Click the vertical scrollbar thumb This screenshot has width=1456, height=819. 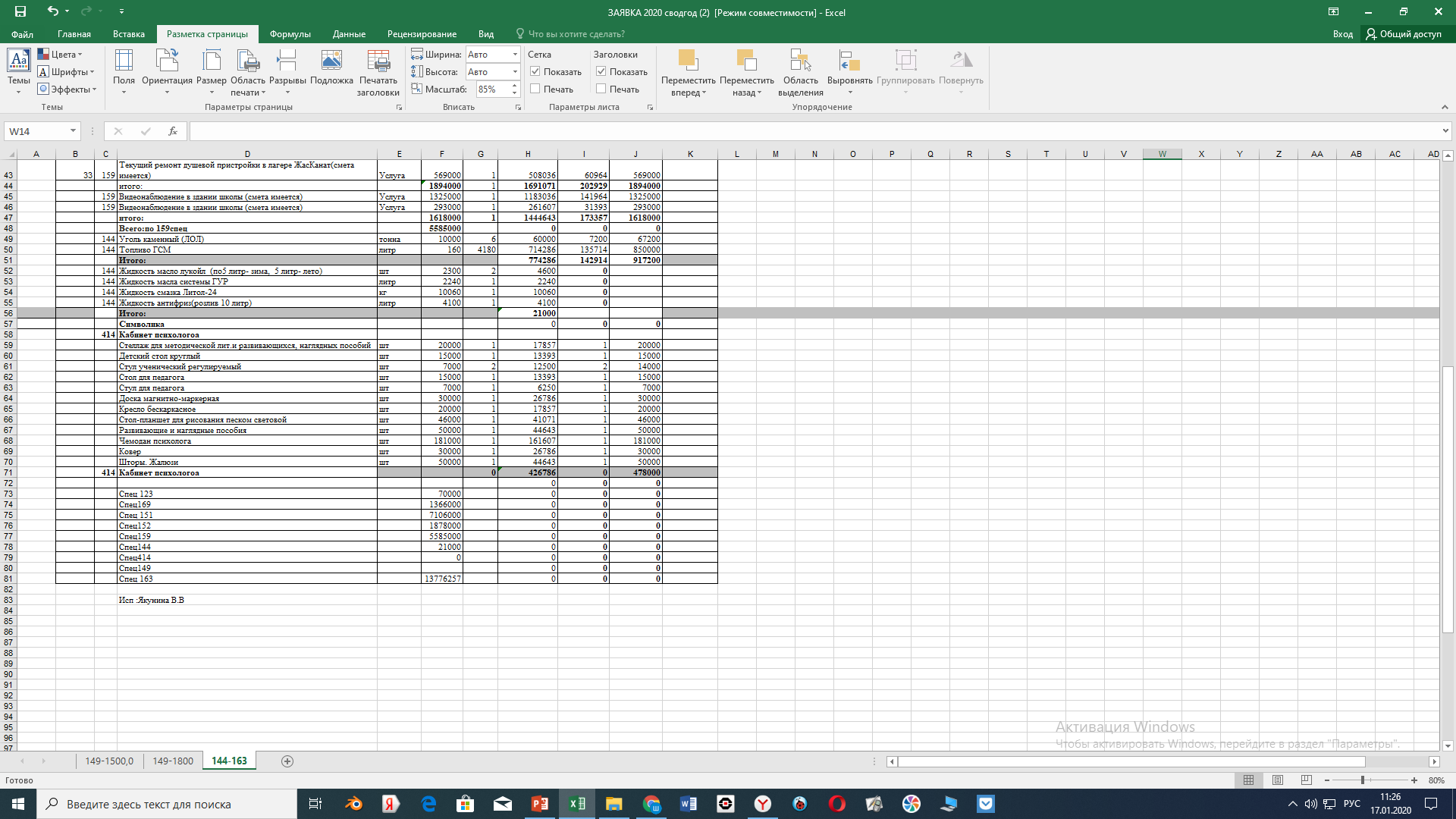point(1448,499)
